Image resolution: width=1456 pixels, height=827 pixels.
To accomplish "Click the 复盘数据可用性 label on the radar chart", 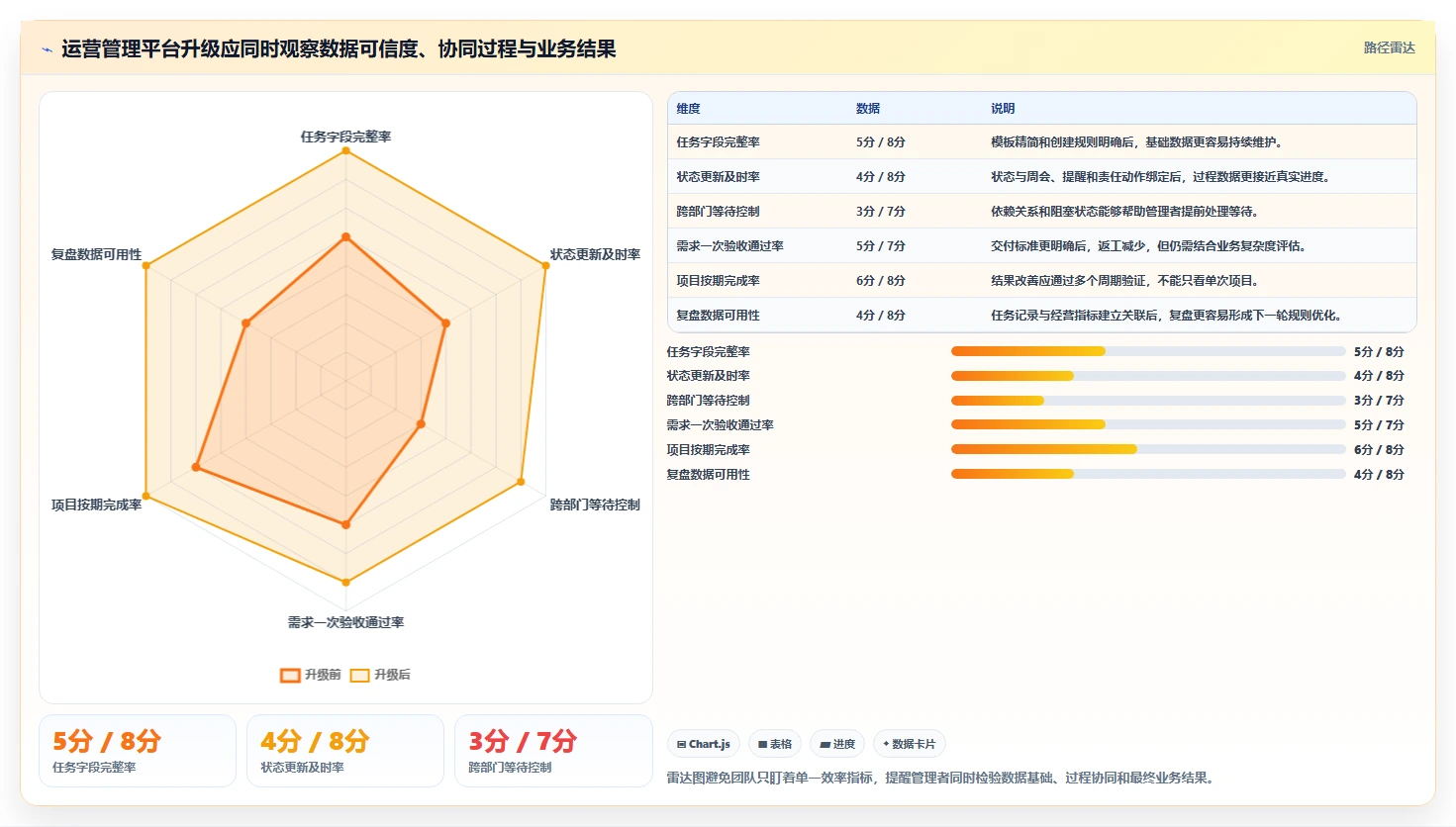I will tap(96, 254).
